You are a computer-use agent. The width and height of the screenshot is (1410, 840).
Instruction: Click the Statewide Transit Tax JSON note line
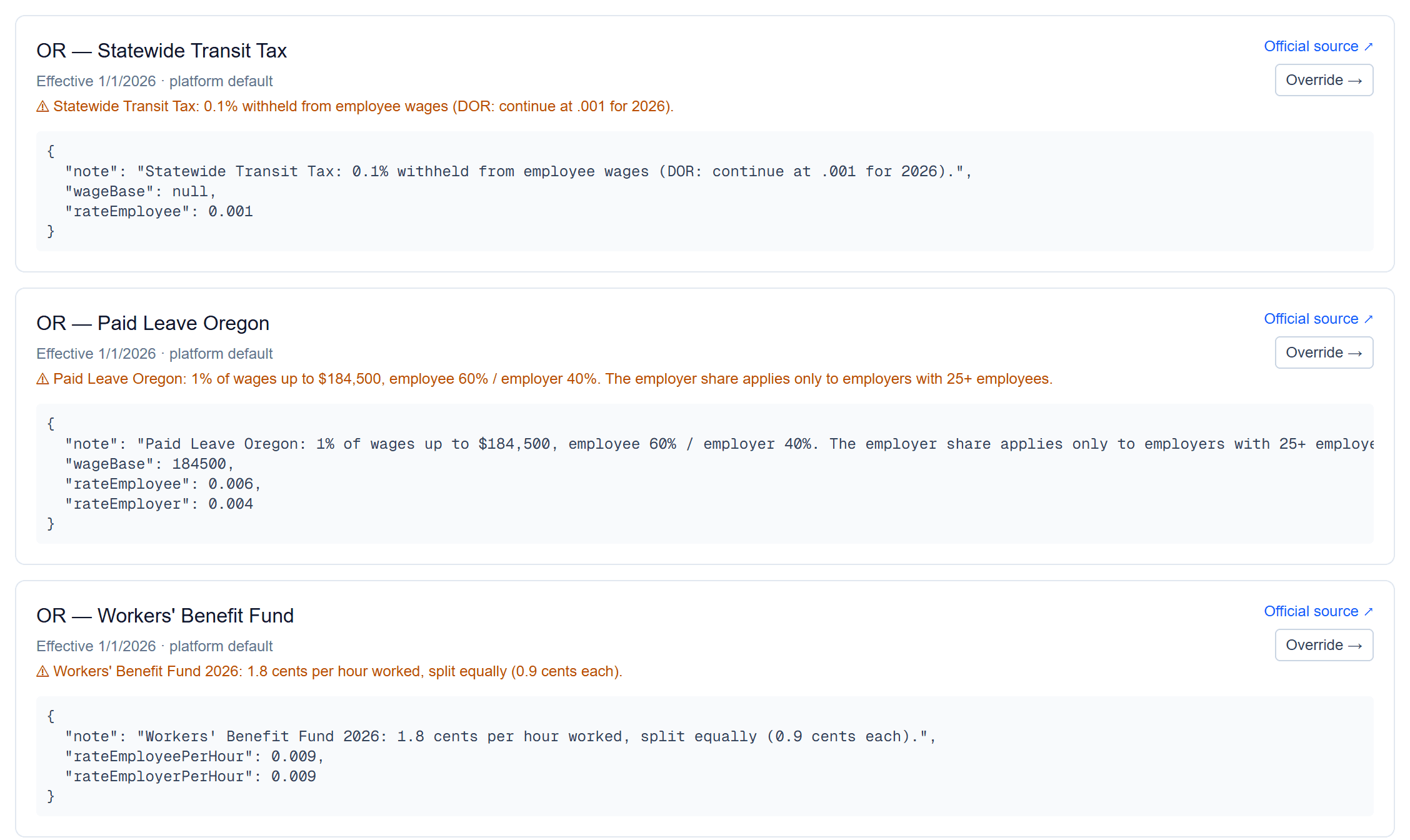coord(519,171)
